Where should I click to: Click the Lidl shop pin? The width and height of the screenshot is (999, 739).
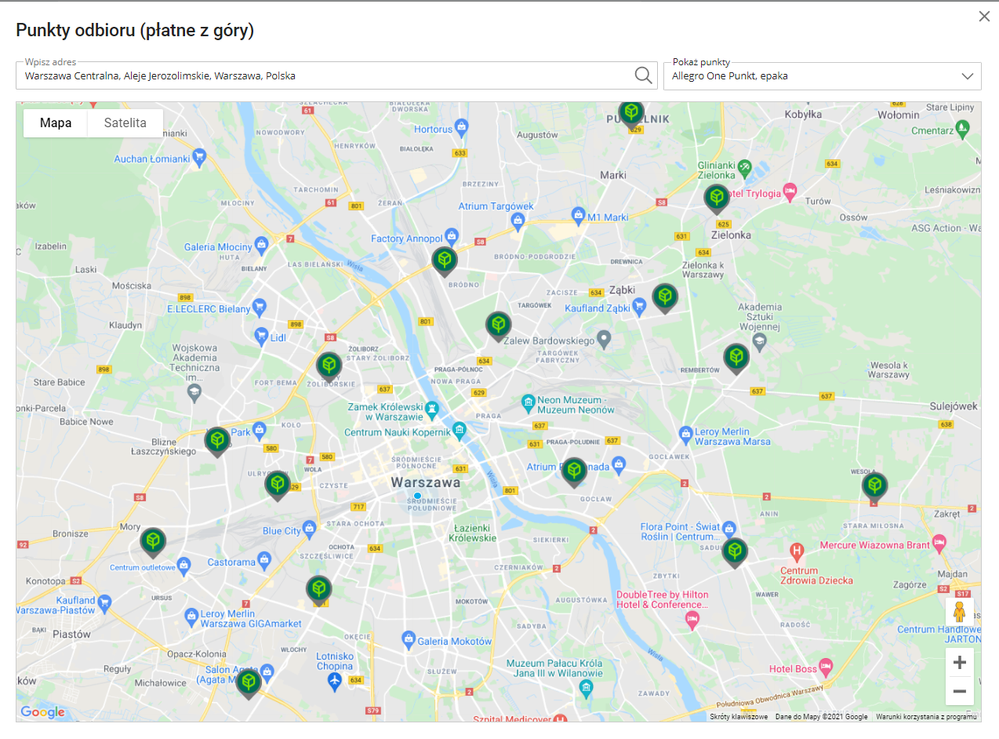click(x=261, y=335)
